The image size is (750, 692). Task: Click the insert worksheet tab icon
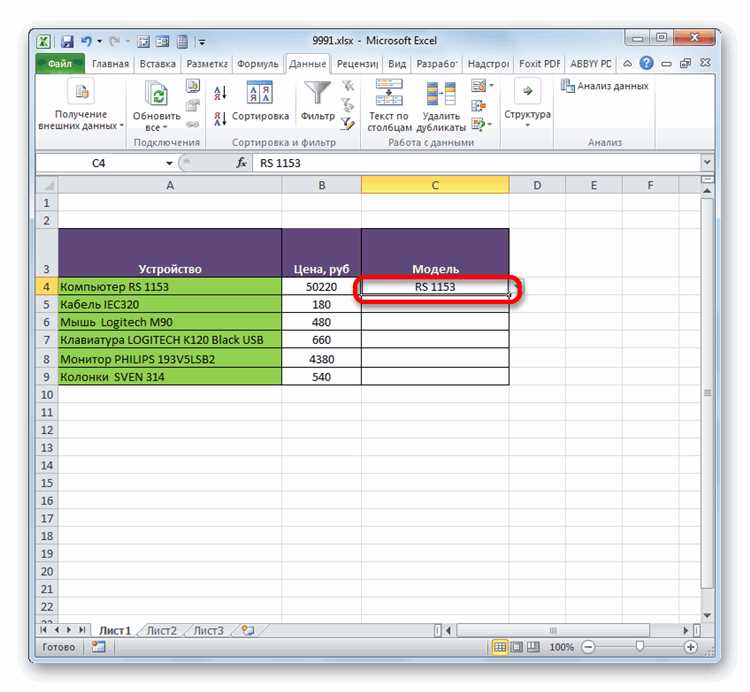pyautogui.click(x=248, y=631)
